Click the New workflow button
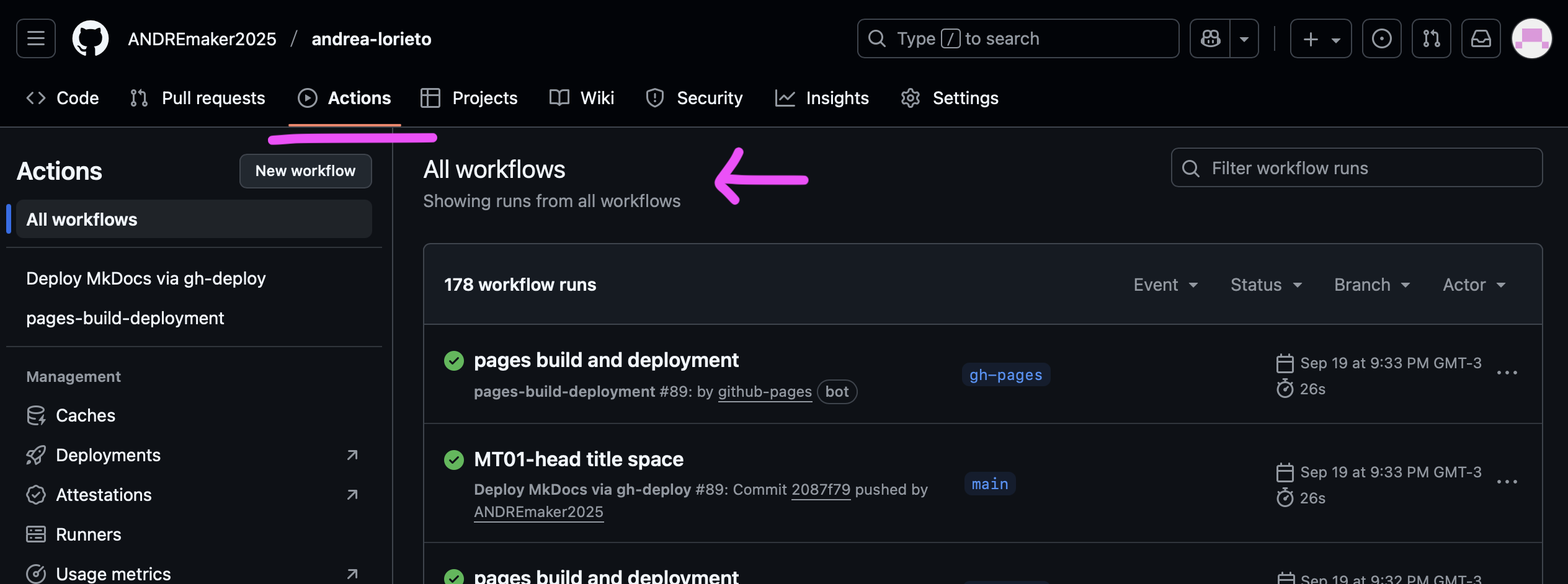 click(x=305, y=171)
